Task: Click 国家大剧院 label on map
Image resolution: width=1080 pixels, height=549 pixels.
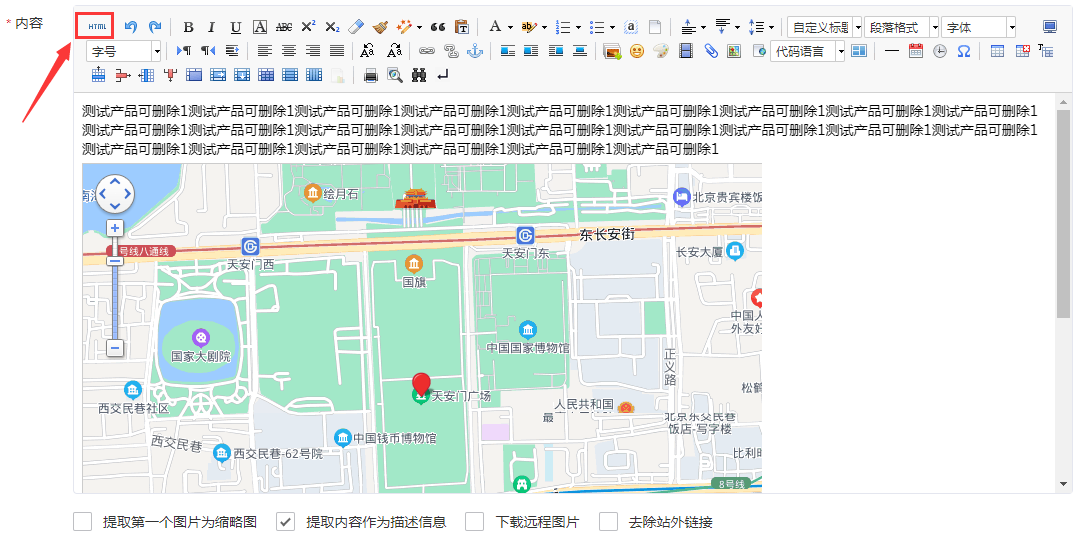Action: tap(201, 356)
